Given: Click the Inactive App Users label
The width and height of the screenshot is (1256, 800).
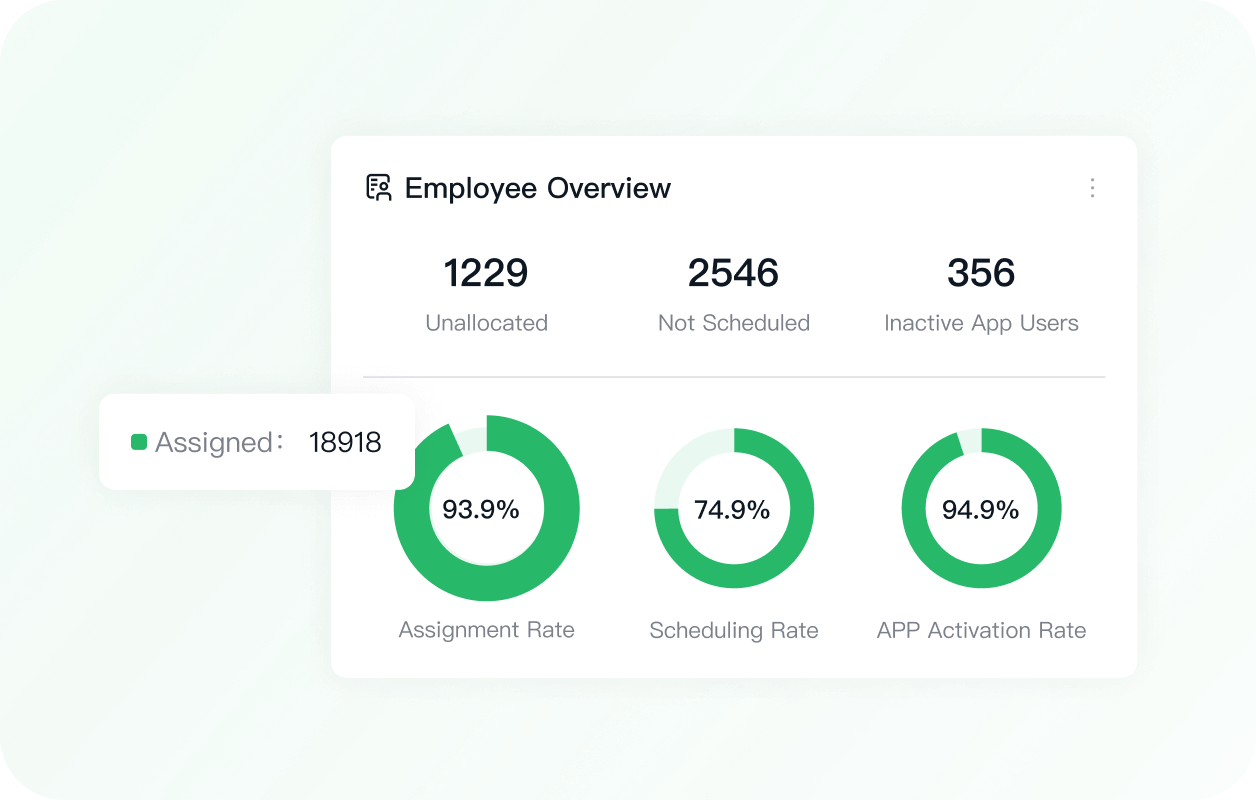Looking at the screenshot, I should pyautogui.click(x=980, y=323).
